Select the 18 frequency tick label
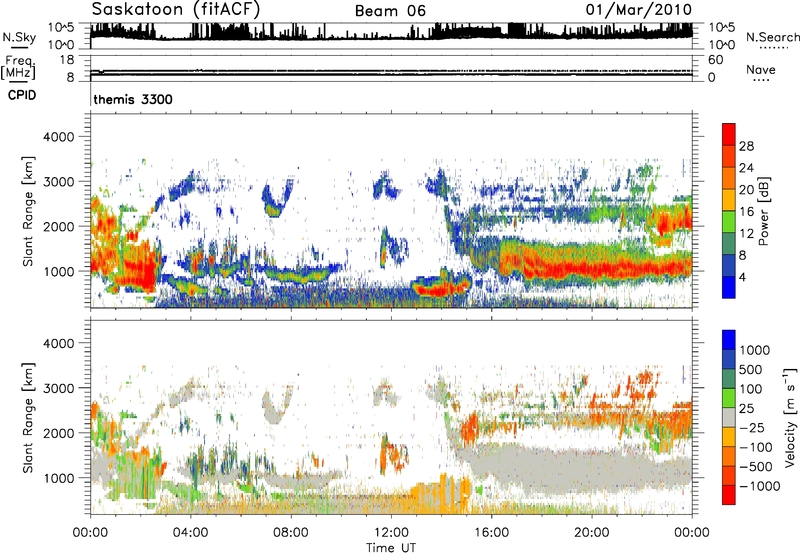This screenshot has height=554, width=800. coord(67,60)
